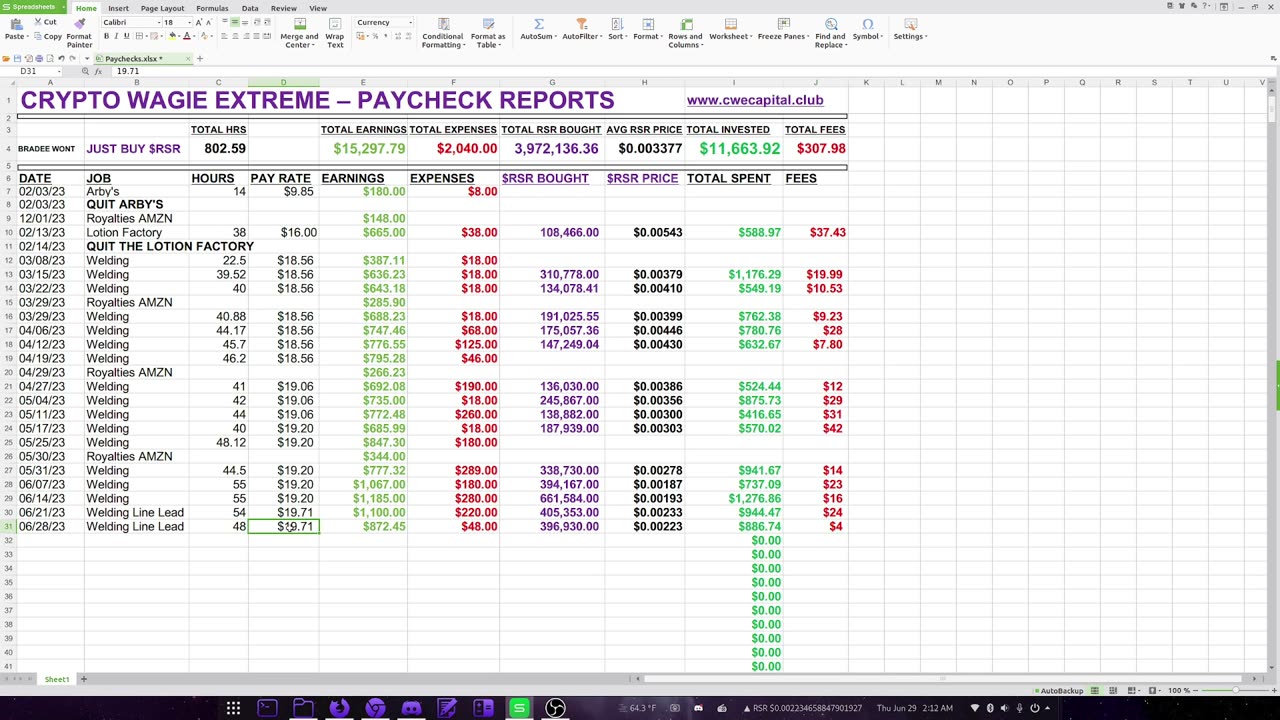Toggle italic formatting
The width and height of the screenshot is (1280, 720).
[x=116, y=36]
